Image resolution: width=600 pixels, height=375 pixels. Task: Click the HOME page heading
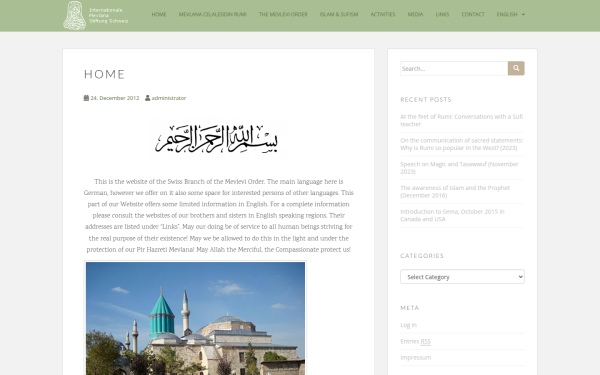pos(104,74)
